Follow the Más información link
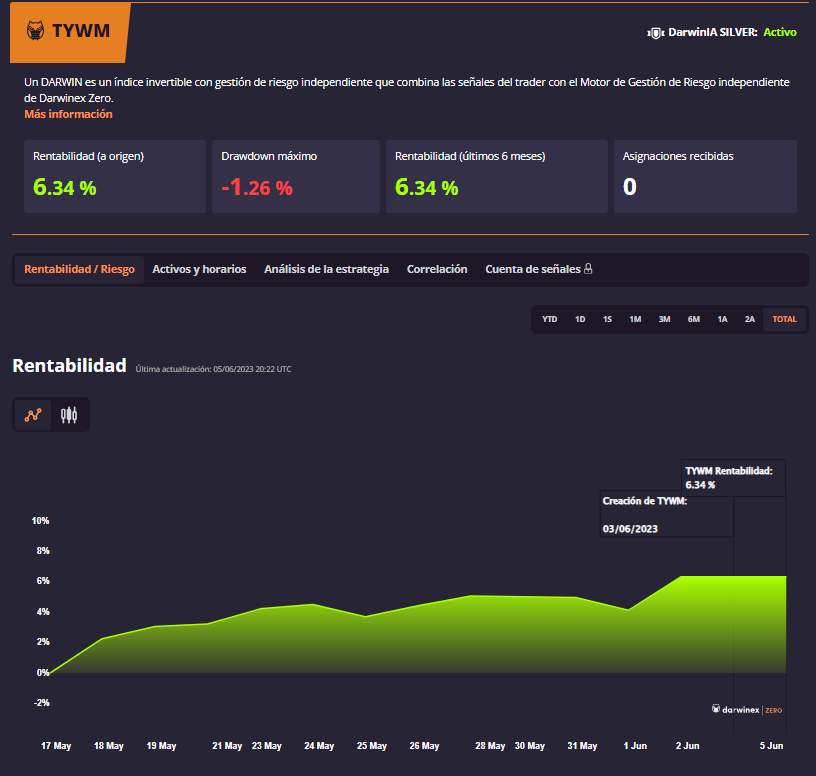816x776 pixels. (x=68, y=114)
